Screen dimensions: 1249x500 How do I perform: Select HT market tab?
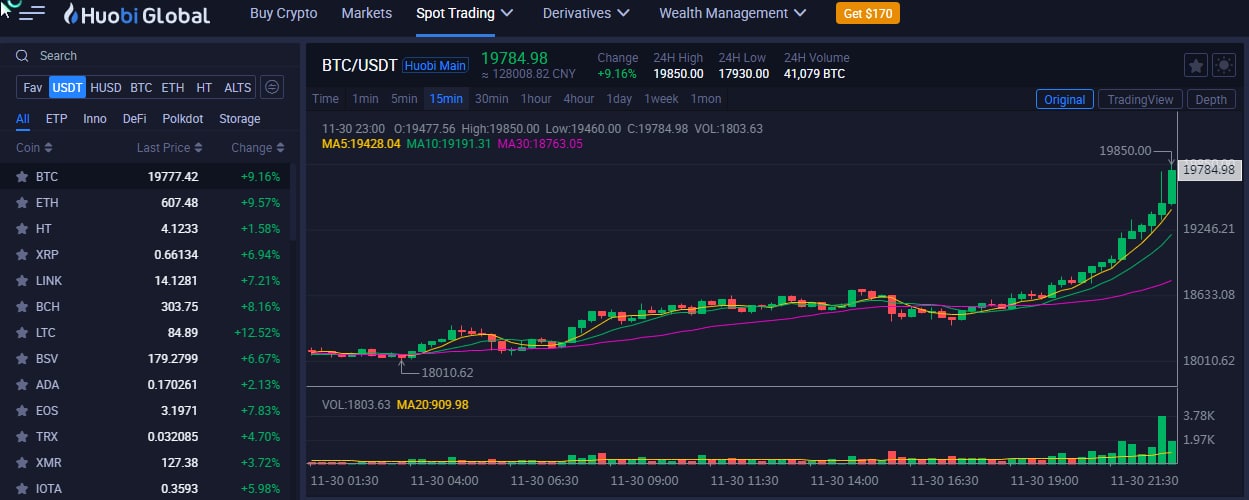[x=204, y=87]
